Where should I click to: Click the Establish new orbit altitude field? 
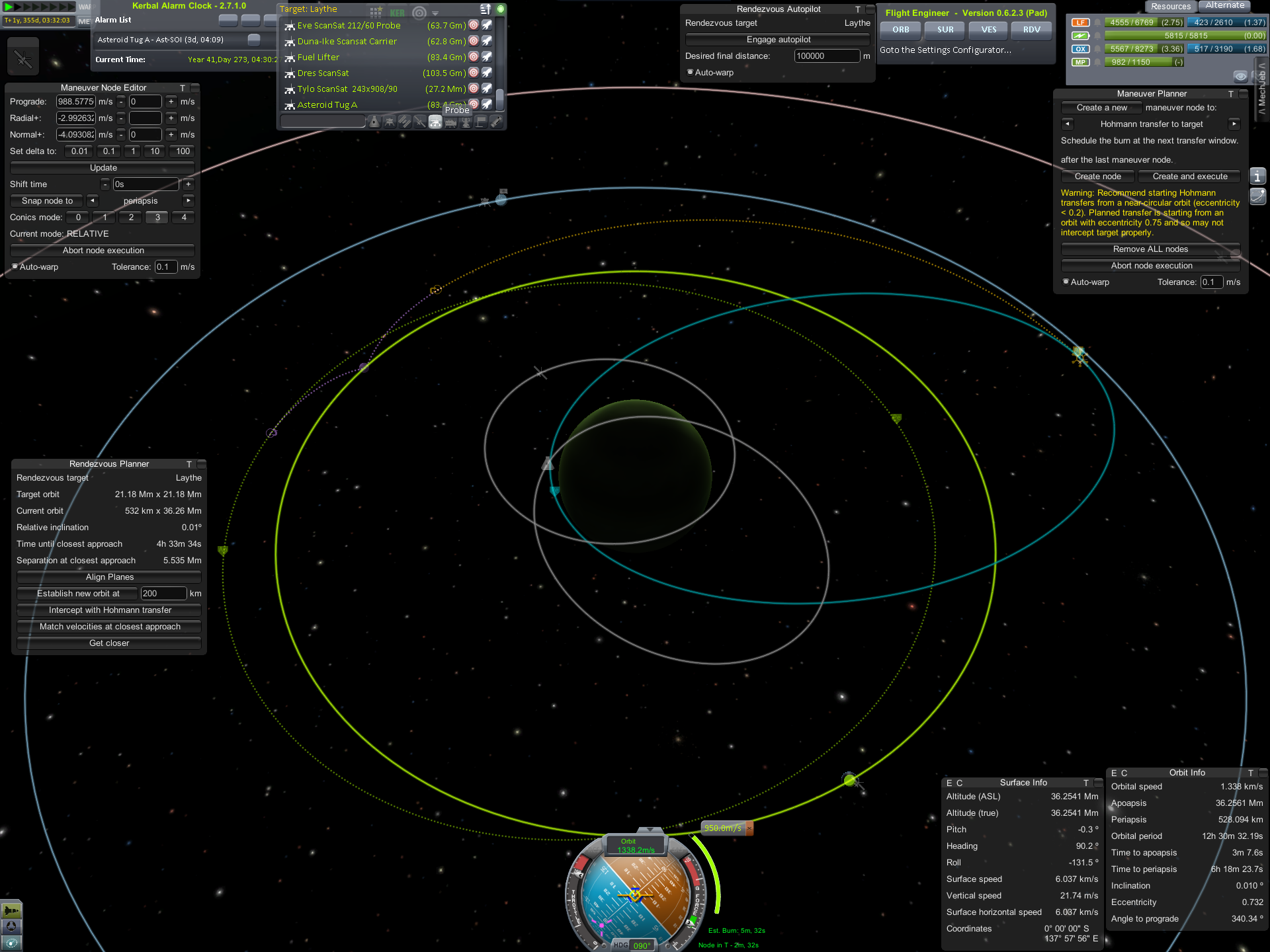[163, 594]
